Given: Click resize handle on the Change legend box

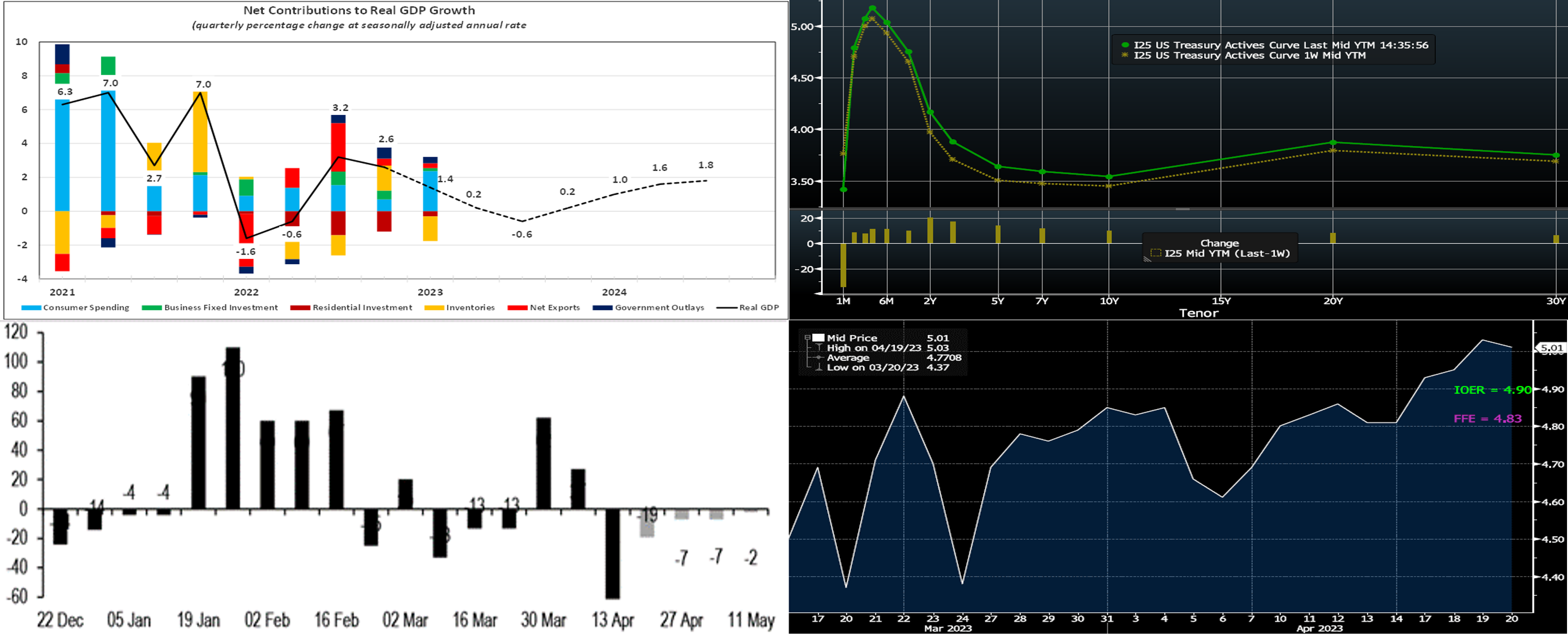Looking at the screenshot, I should coord(1148,259).
